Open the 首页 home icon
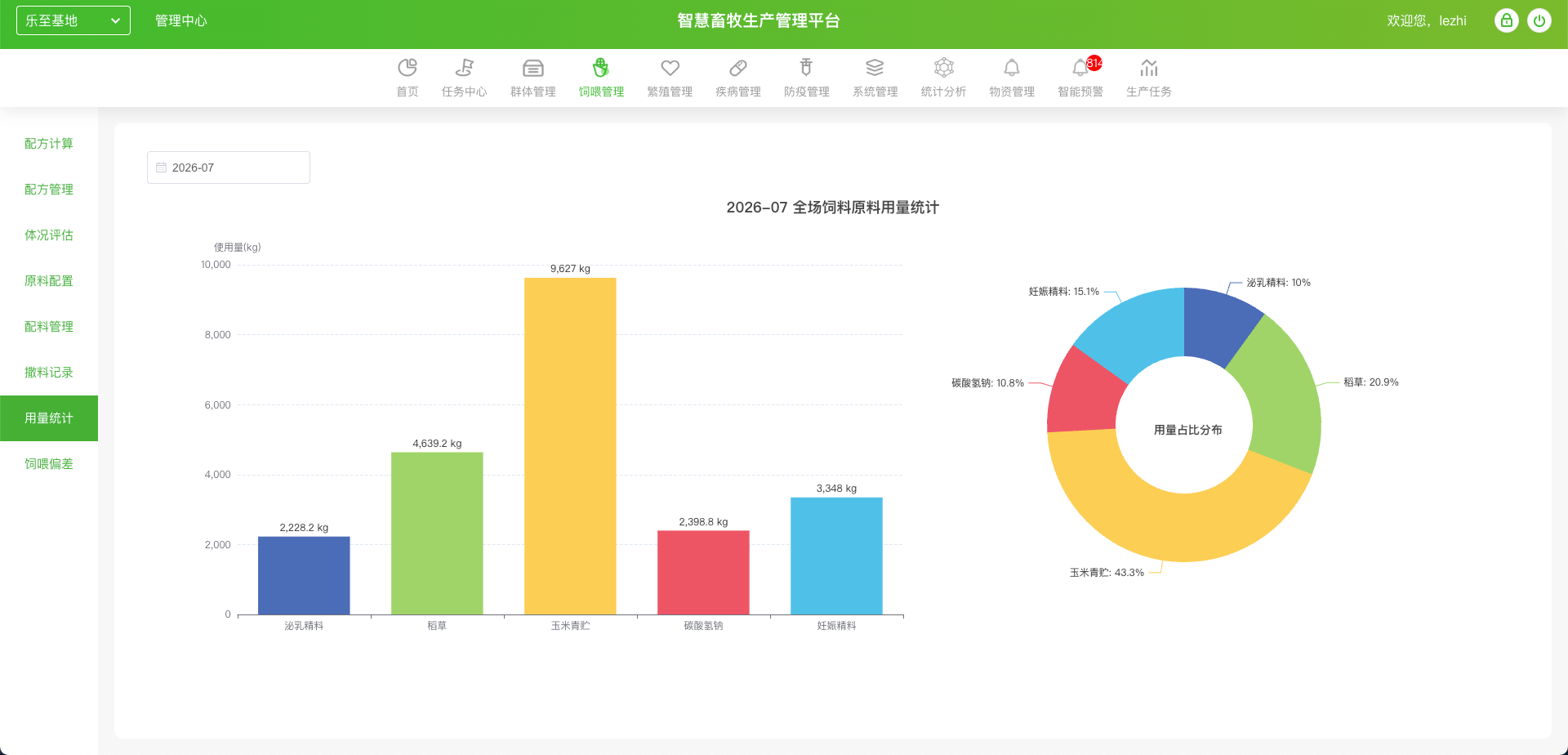The width and height of the screenshot is (1568, 755). [408, 68]
